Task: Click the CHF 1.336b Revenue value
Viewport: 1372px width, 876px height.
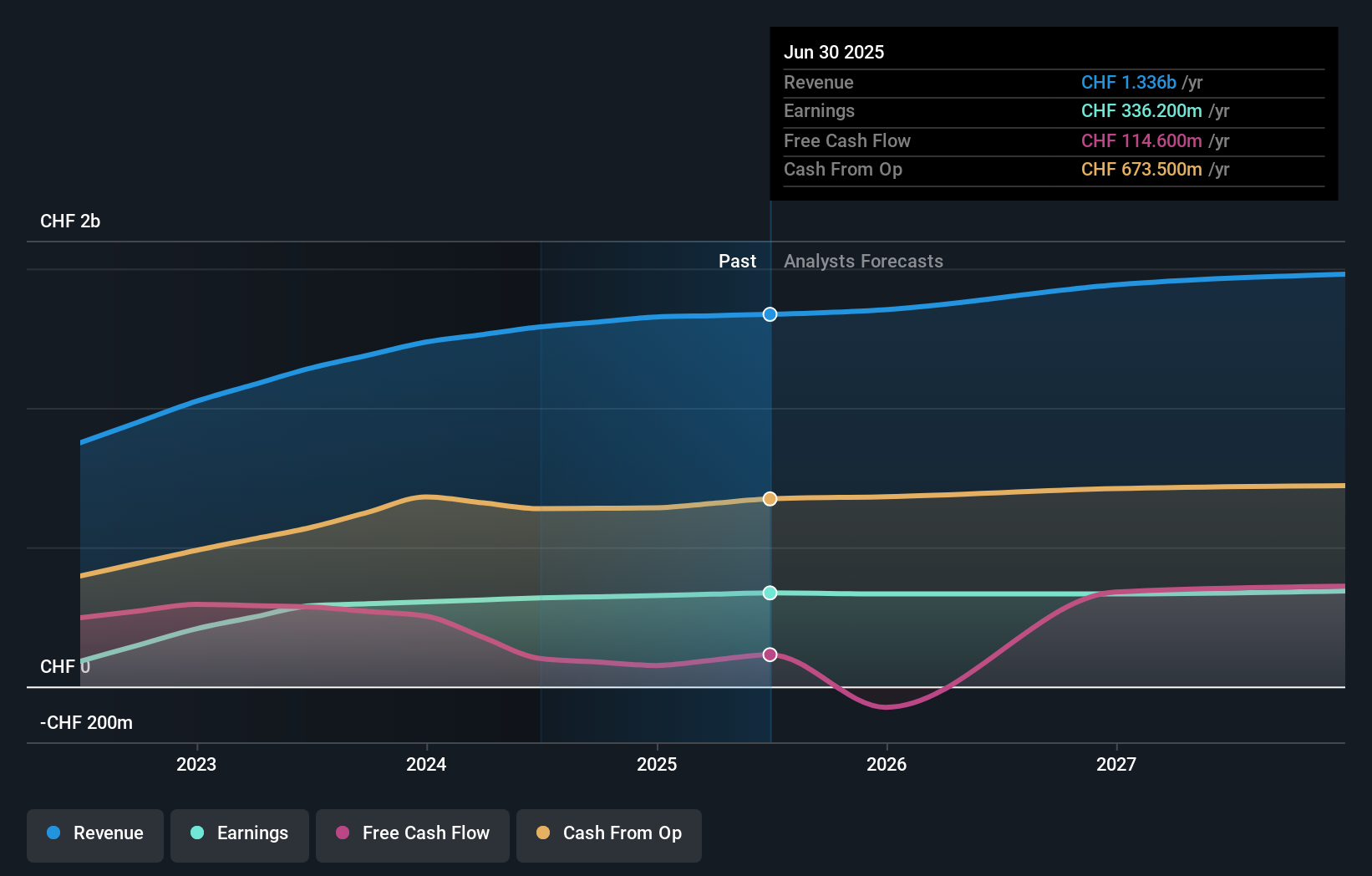Action: [1131, 83]
